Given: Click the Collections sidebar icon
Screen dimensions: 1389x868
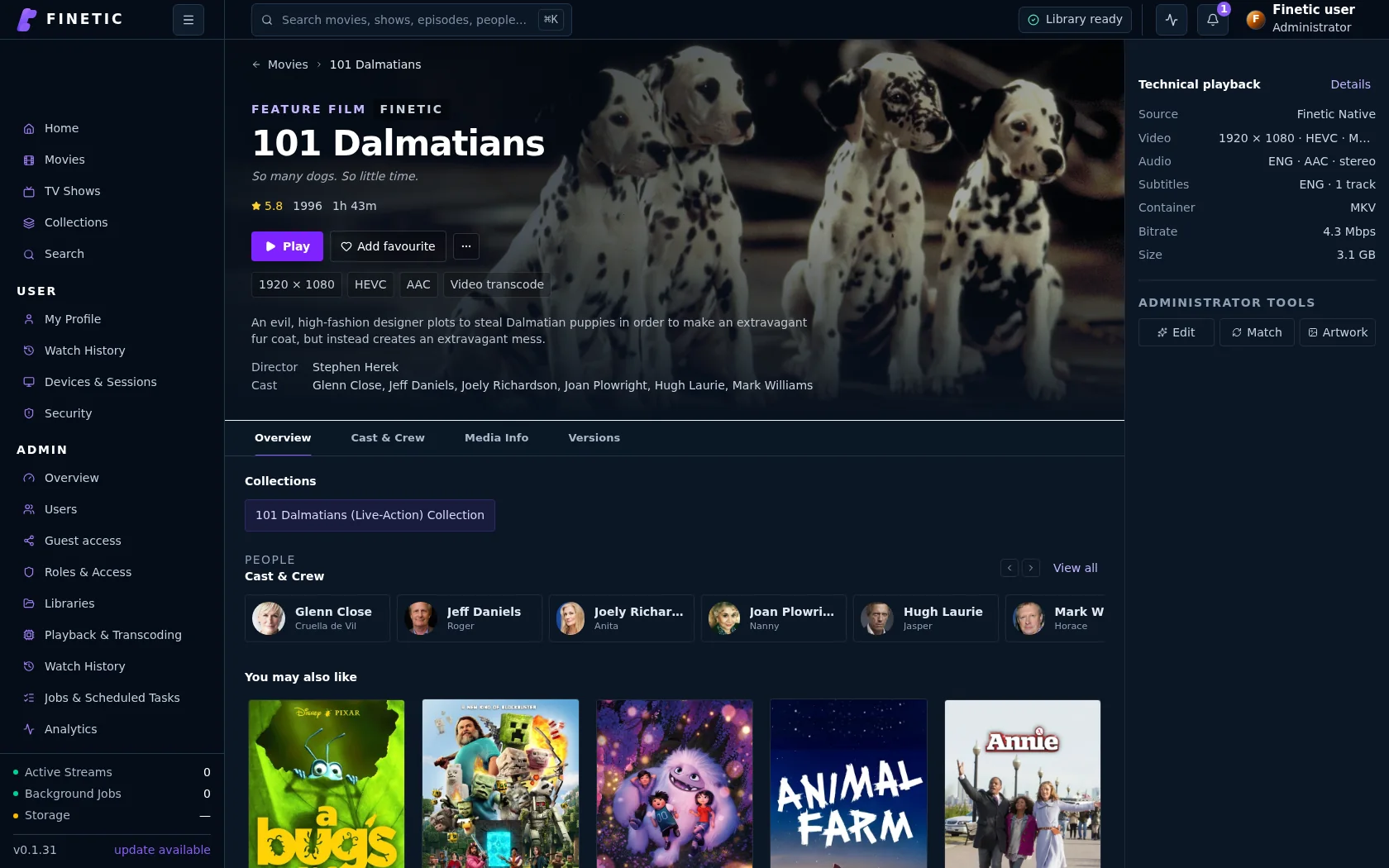Looking at the screenshot, I should [x=29, y=222].
